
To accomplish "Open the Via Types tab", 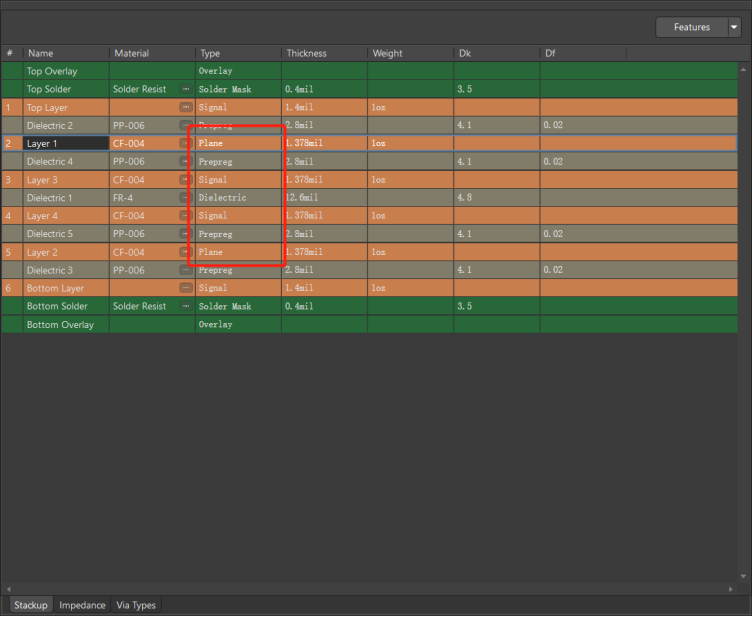I will click(136, 605).
